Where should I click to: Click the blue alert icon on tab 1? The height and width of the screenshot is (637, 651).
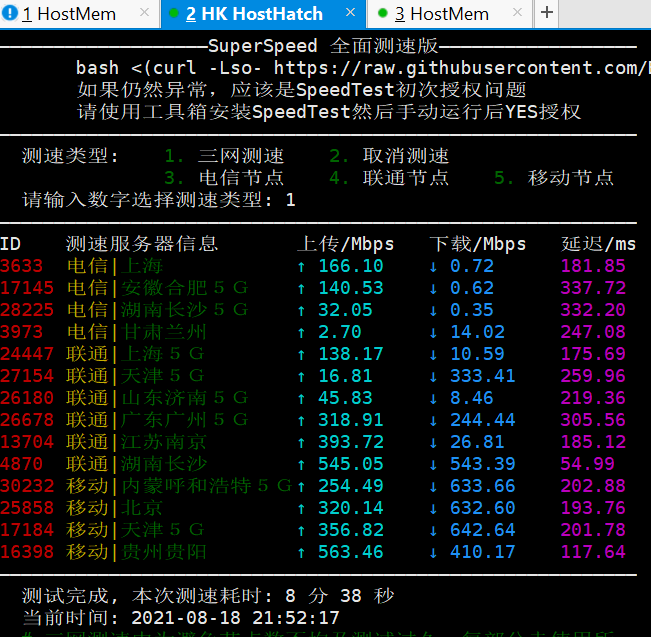pyautogui.click(x=10, y=13)
